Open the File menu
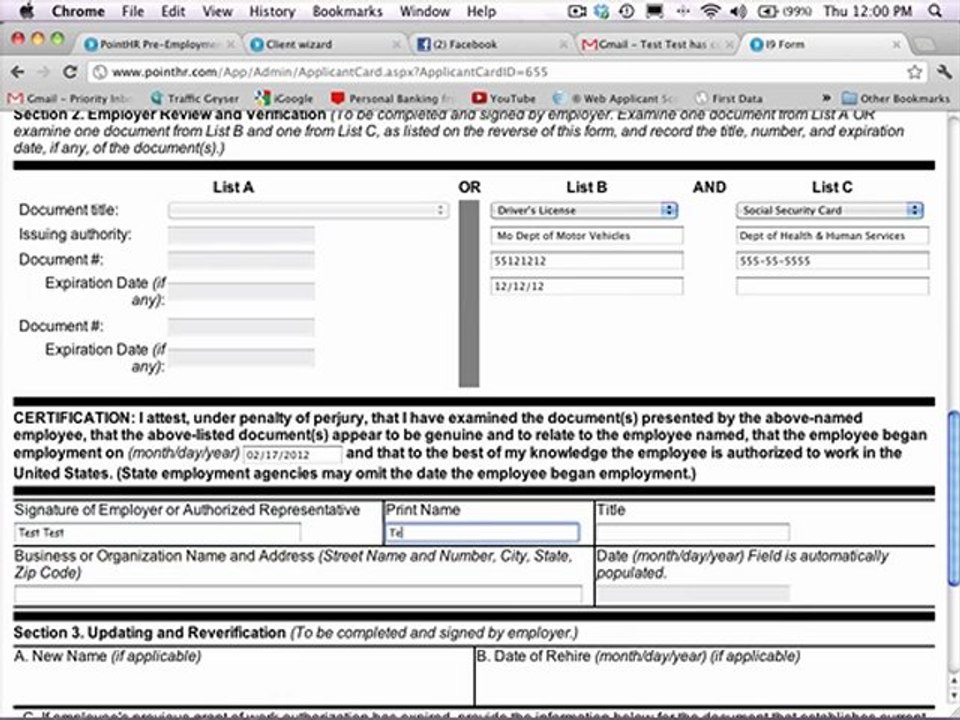 [132, 11]
